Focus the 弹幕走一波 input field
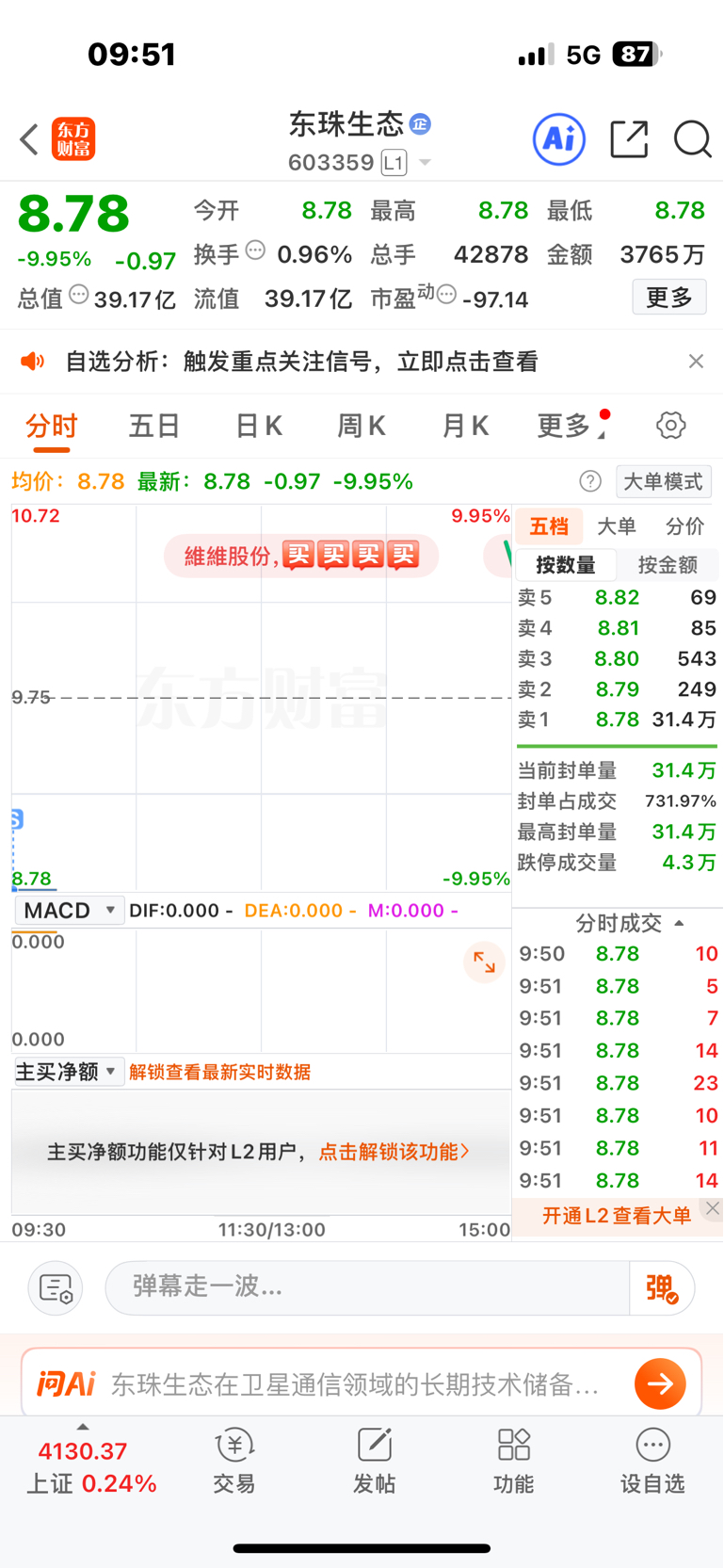 367,1287
